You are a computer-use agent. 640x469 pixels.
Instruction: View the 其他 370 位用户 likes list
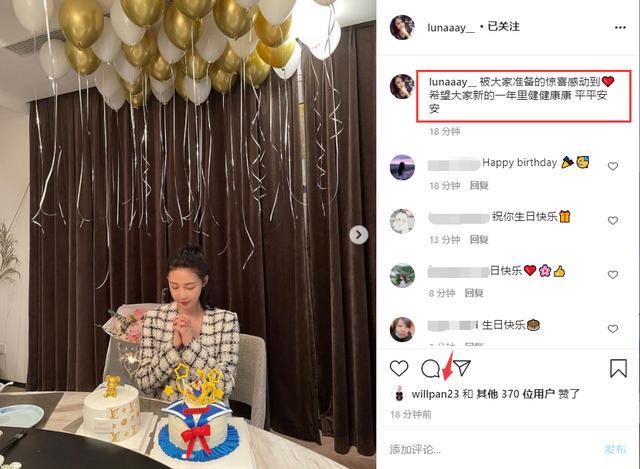click(515, 394)
